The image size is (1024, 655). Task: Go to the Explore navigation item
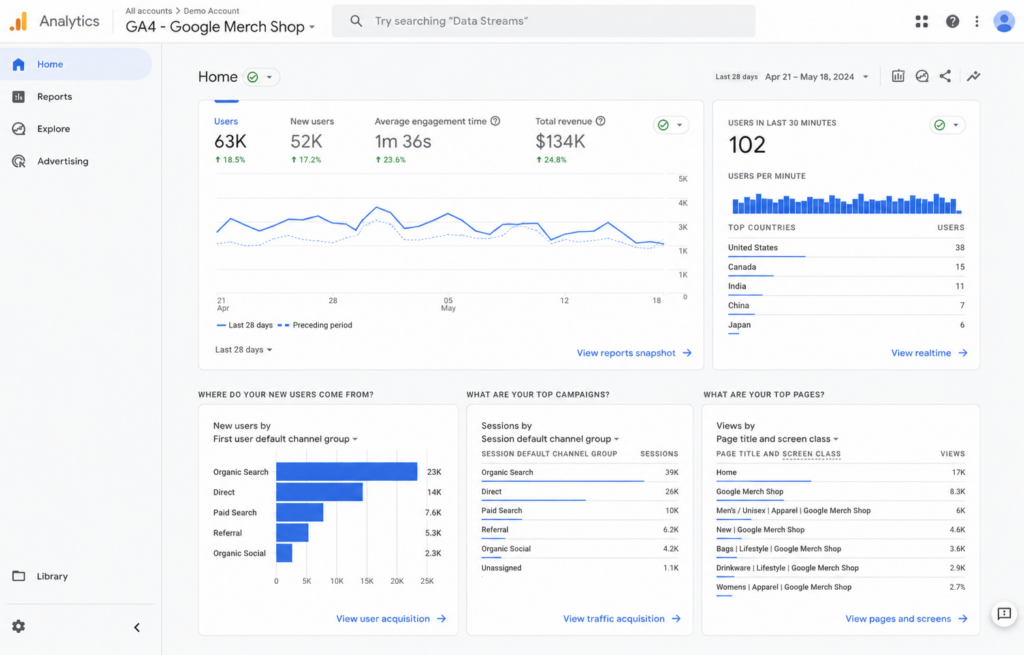(x=76, y=129)
